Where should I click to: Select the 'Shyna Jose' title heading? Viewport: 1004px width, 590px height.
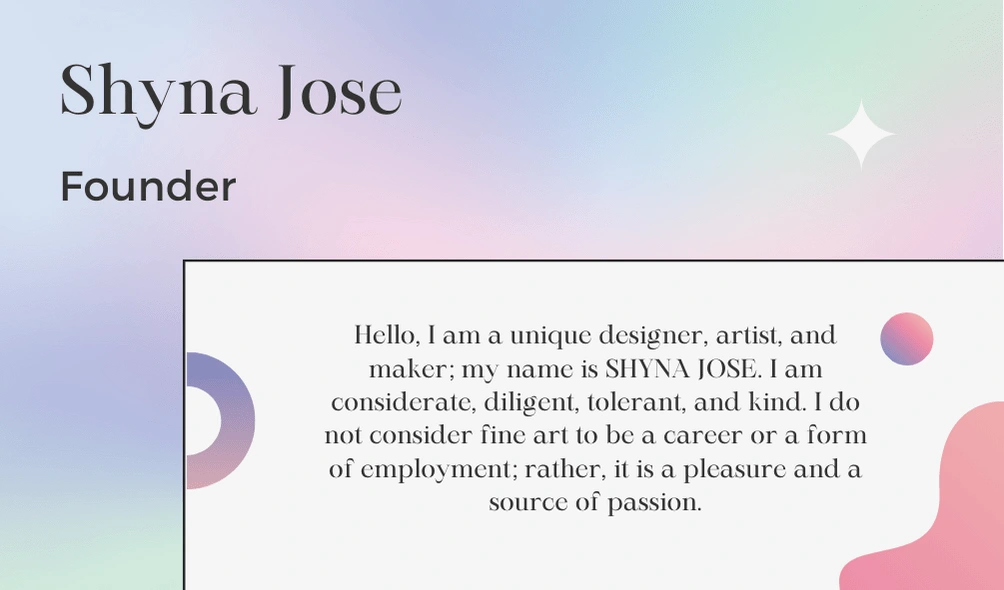pos(231,91)
